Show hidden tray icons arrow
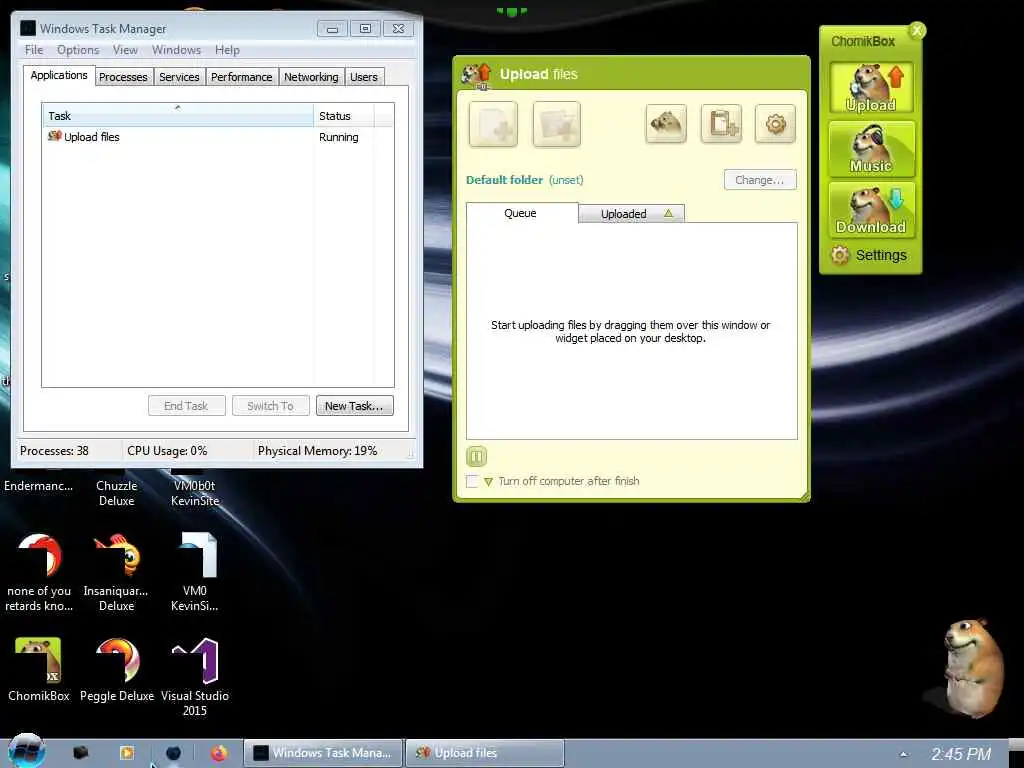 [x=903, y=754]
